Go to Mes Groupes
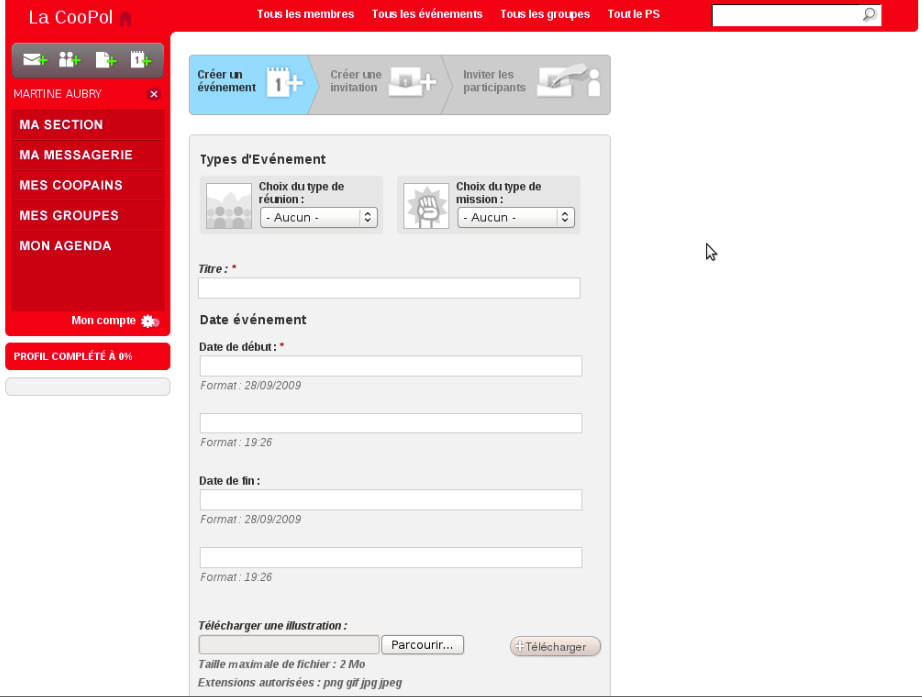This screenshot has width=922, height=697. pos(88,216)
